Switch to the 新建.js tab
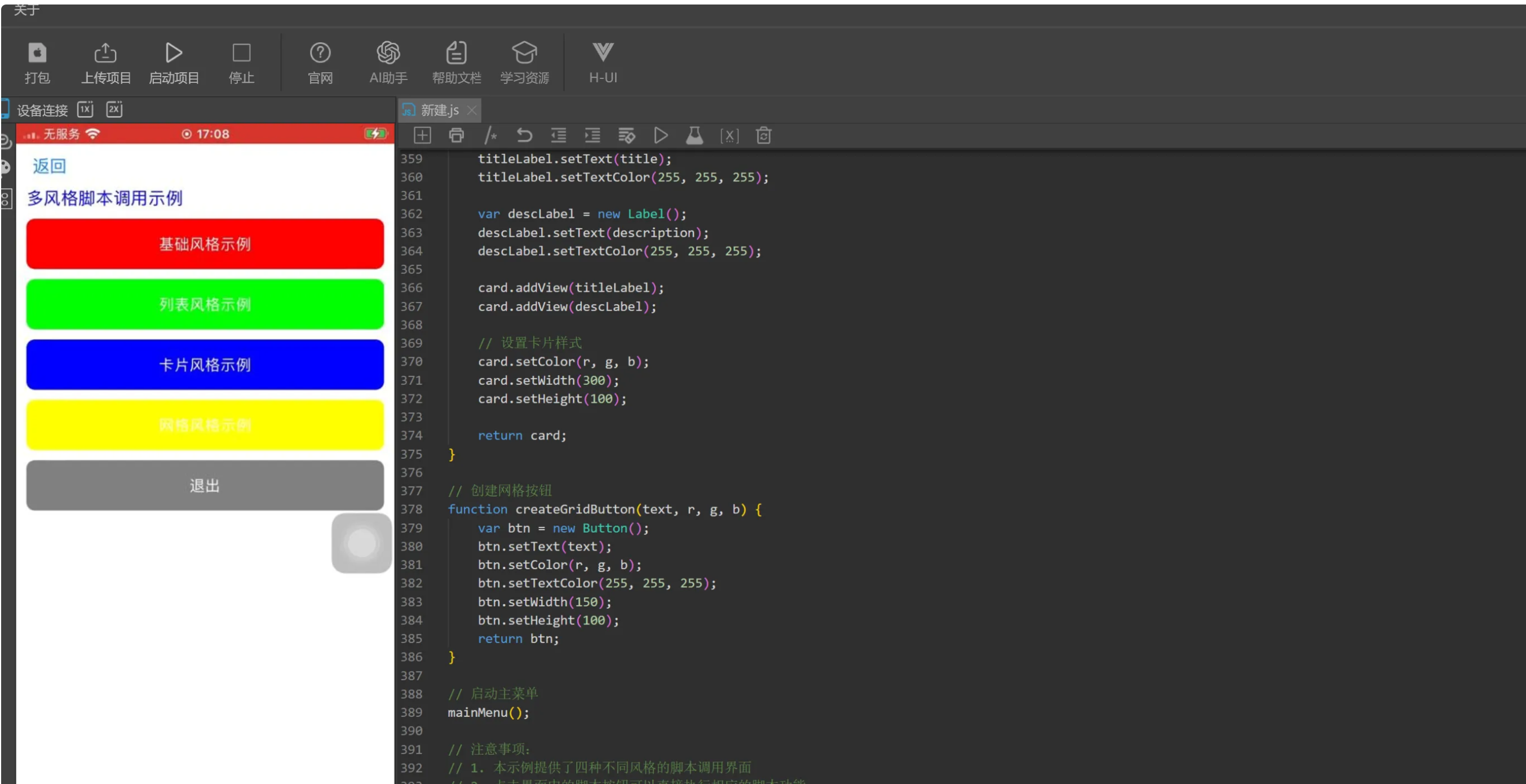 (439, 110)
